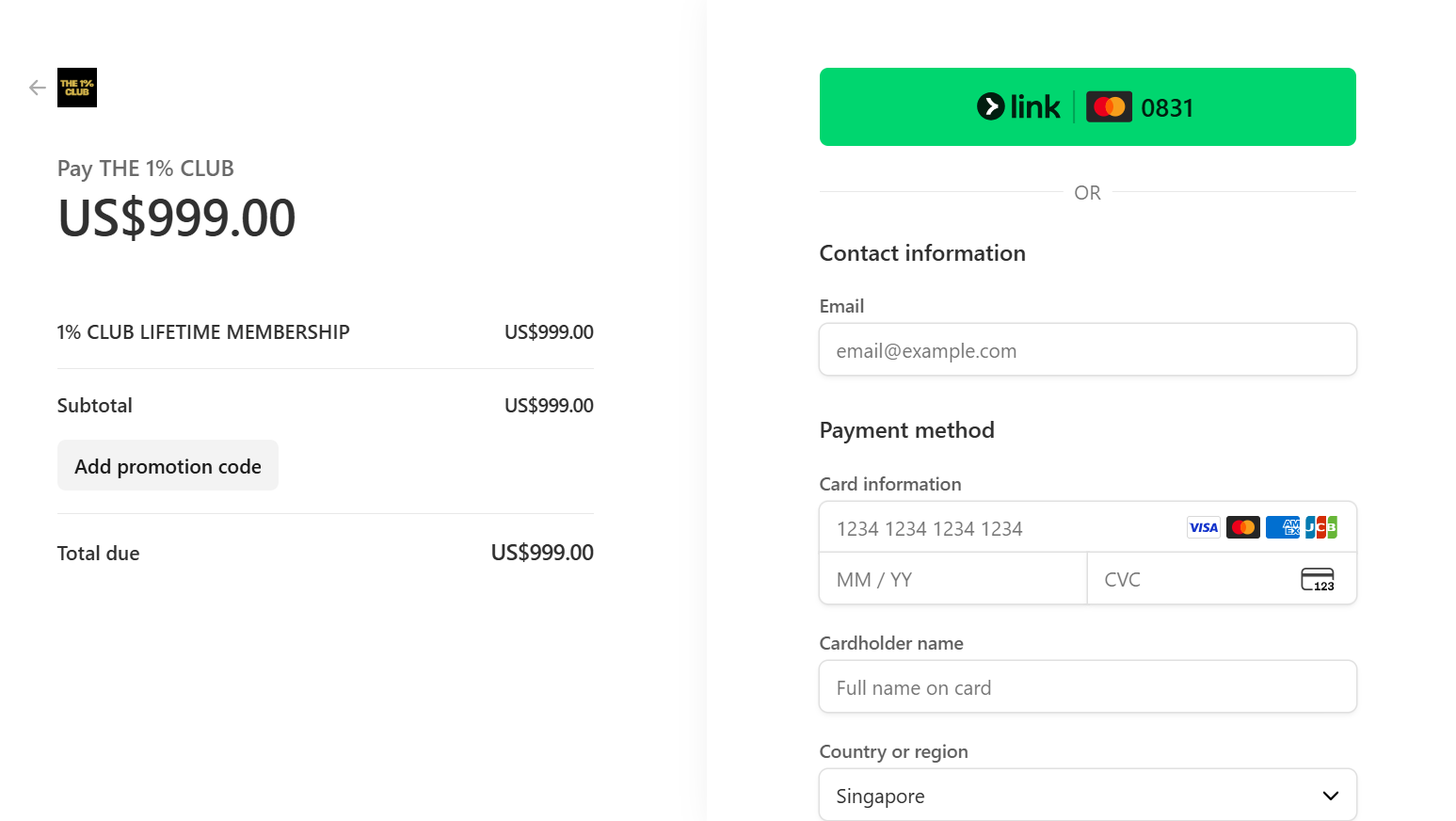This screenshot has width=1456, height=821.
Task: Click Contact information section header
Action: tap(922, 252)
